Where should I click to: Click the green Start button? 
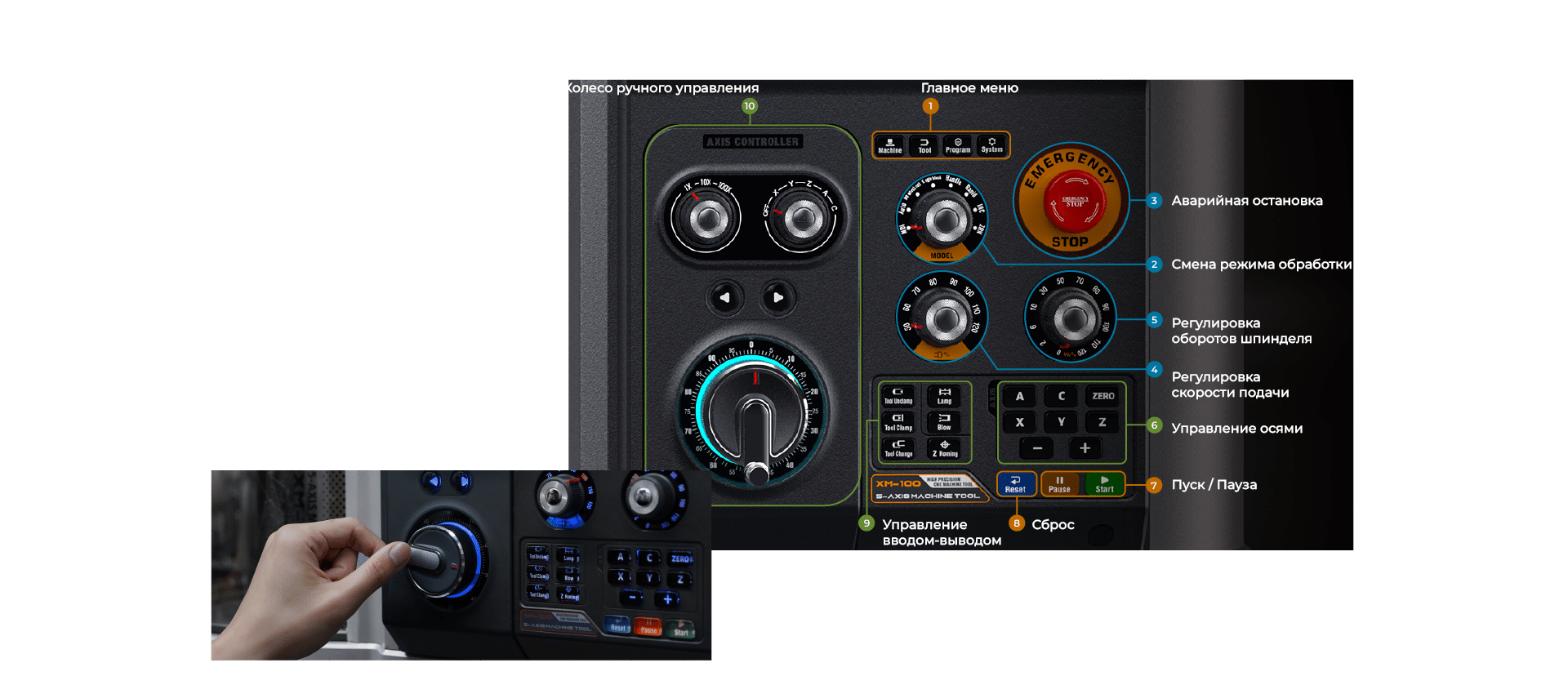pyautogui.click(x=1104, y=484)
